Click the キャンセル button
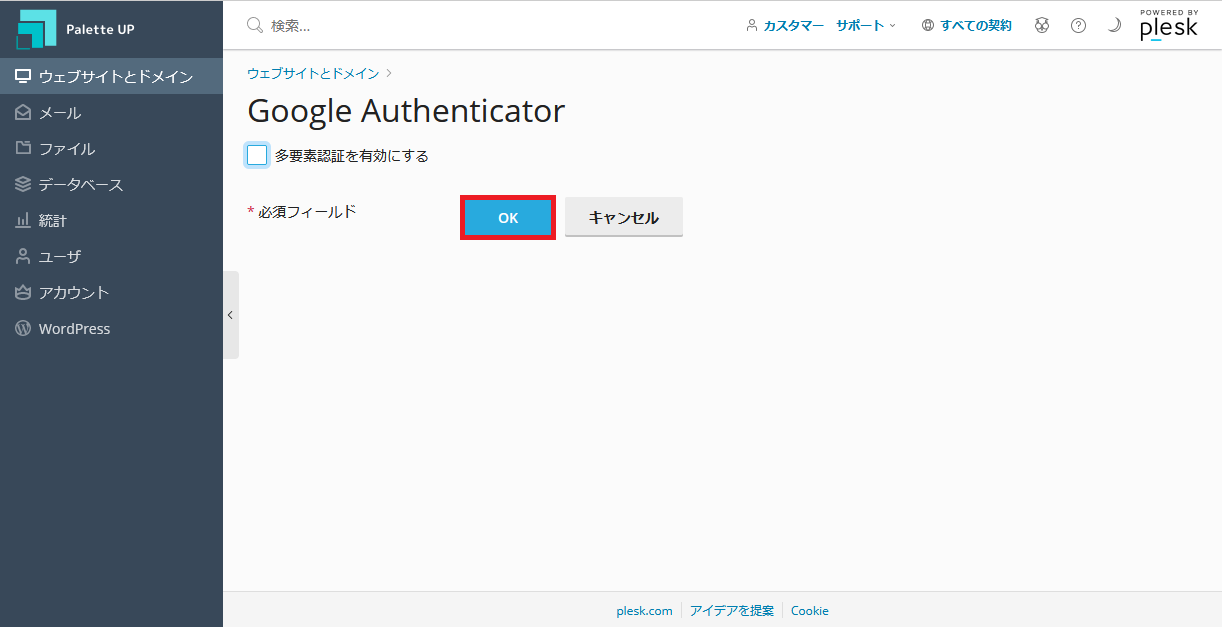 click(x=624, y=217)
